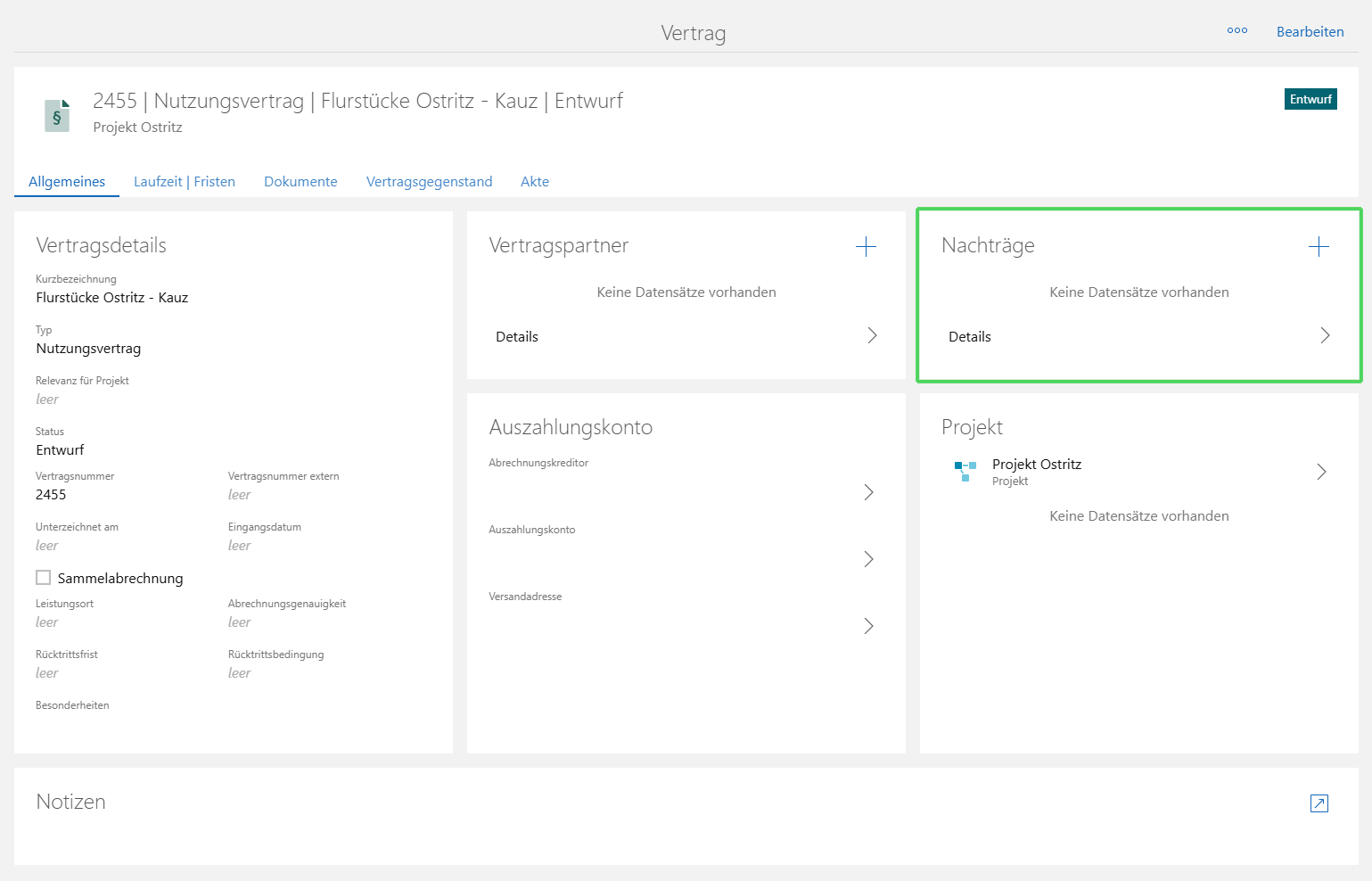
Task: Expand Vertragspartner Details chevron
Action: pyautogui.click(x=872, y=335)
